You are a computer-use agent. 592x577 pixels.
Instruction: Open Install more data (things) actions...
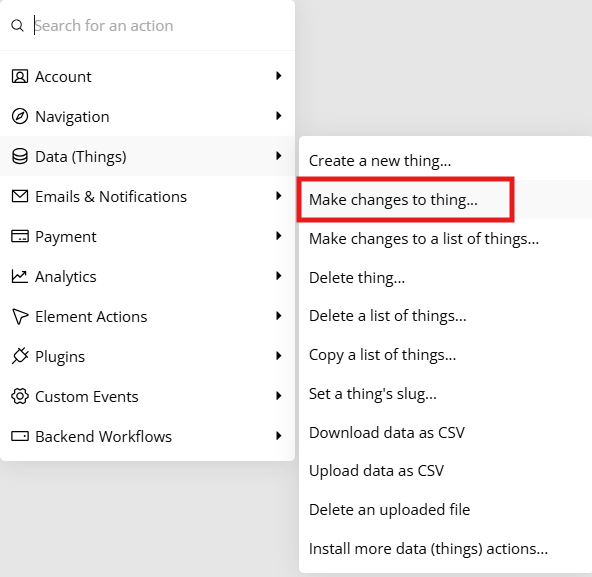pos(428,549)
